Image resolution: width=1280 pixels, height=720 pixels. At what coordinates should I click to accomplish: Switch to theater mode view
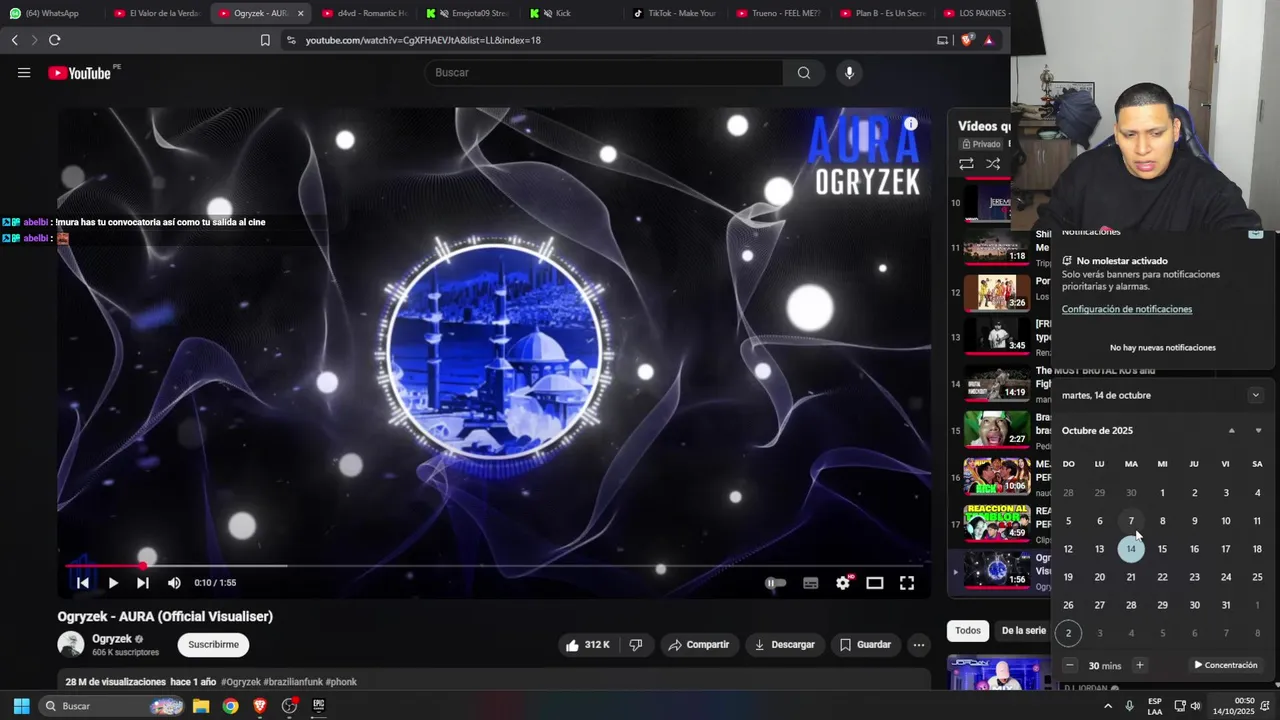click(875, 583)
